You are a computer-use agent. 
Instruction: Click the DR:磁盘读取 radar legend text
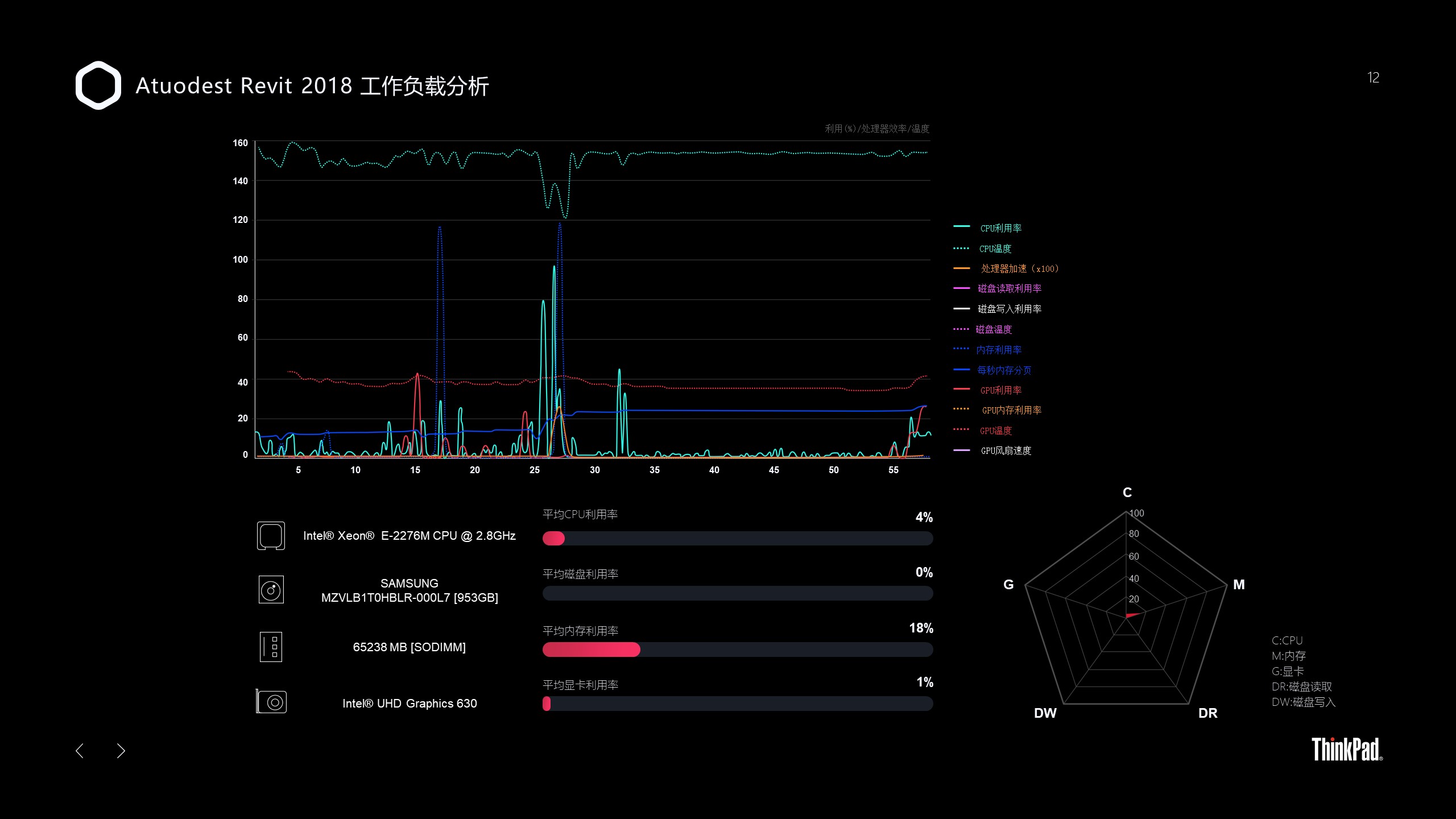coord(1302,686)
